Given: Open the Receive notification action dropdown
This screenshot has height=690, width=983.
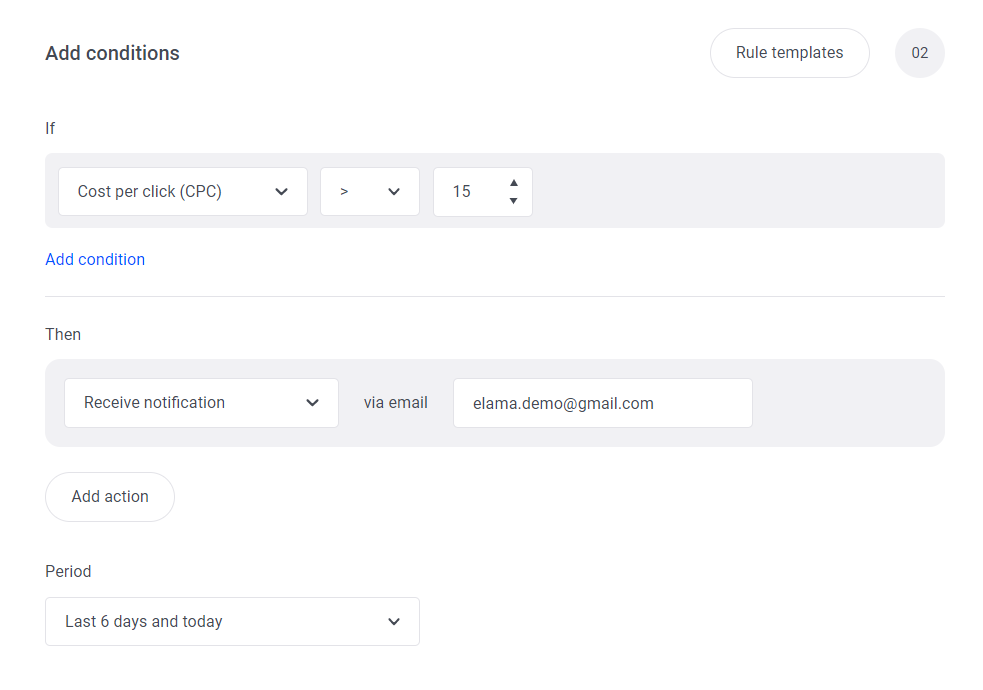Looking at the screenshot, I should pos(201,403).
